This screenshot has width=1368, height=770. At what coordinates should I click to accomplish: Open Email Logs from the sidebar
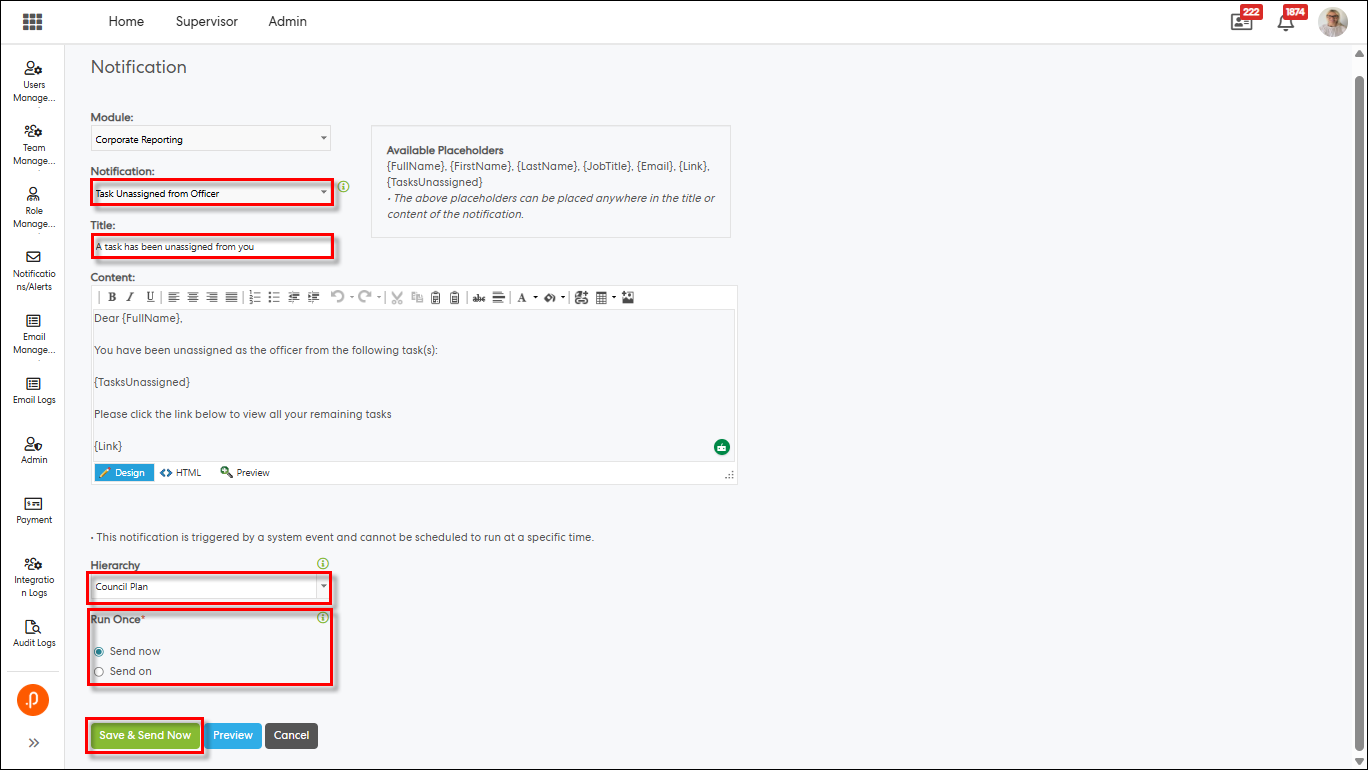(x=34, y=390)
